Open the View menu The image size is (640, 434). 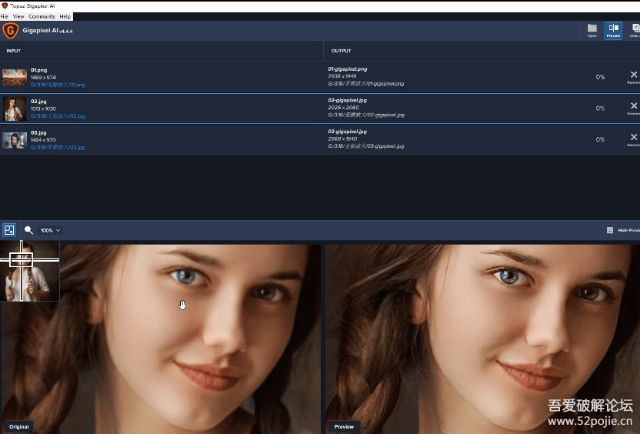point(18,16)
